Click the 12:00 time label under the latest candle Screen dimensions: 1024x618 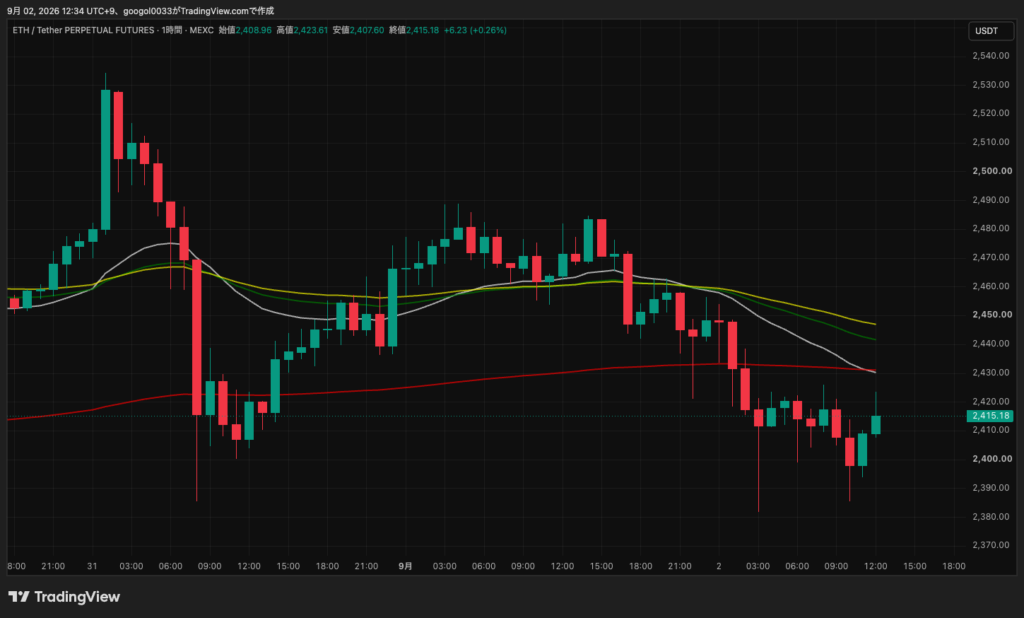pyautogui.click(x=875, y=566)
